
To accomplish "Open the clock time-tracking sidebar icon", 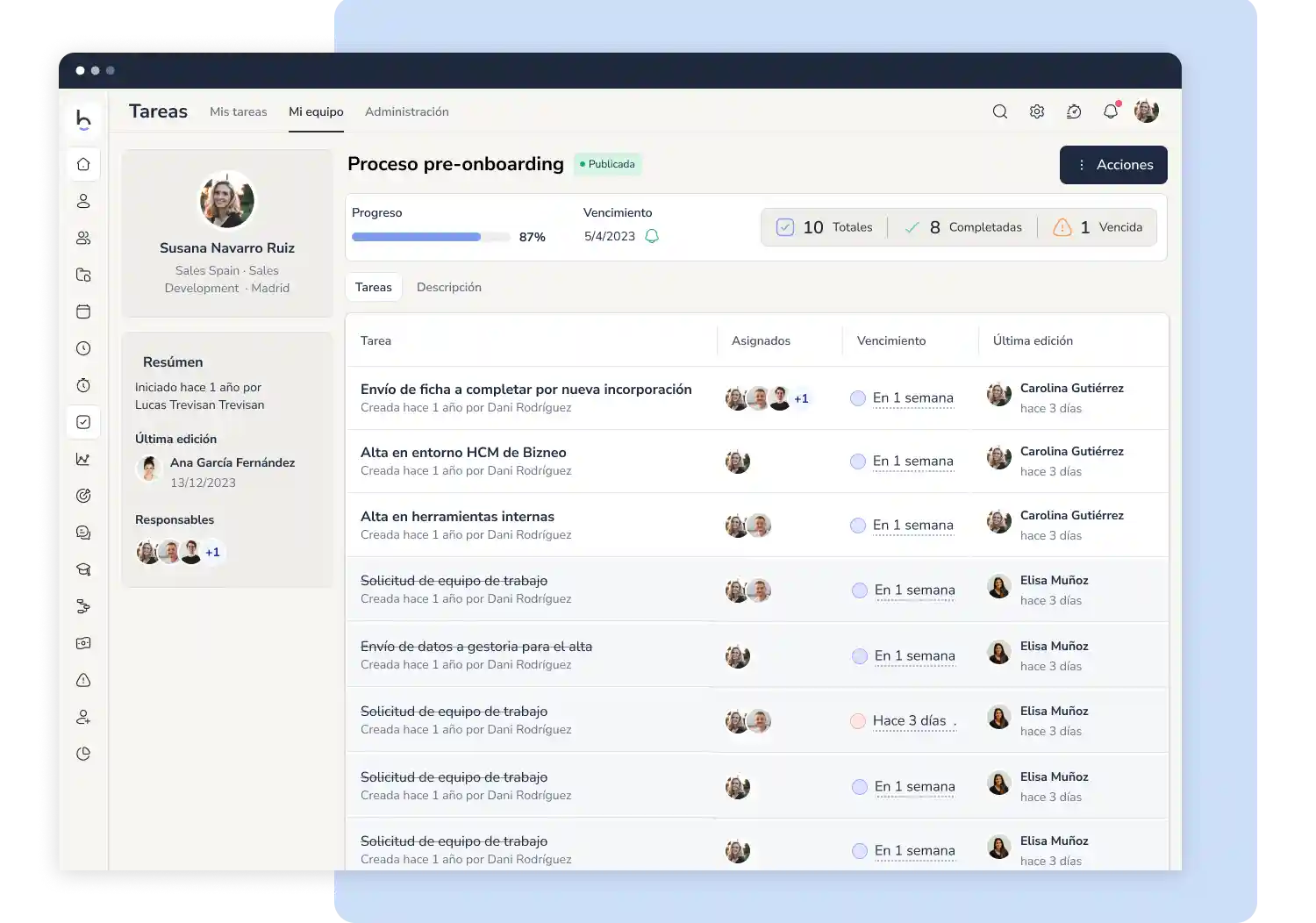I will pos(83,348).
